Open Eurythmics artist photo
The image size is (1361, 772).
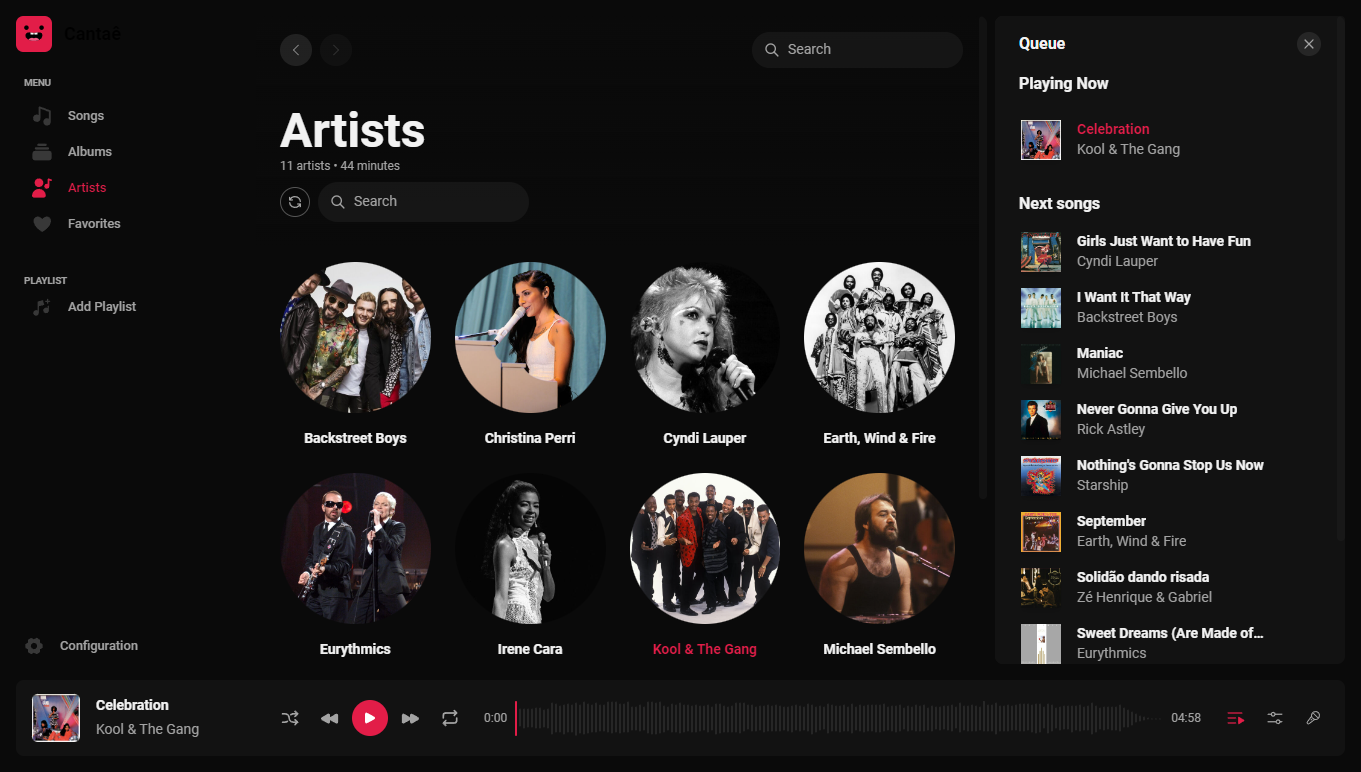pos(355,549)
